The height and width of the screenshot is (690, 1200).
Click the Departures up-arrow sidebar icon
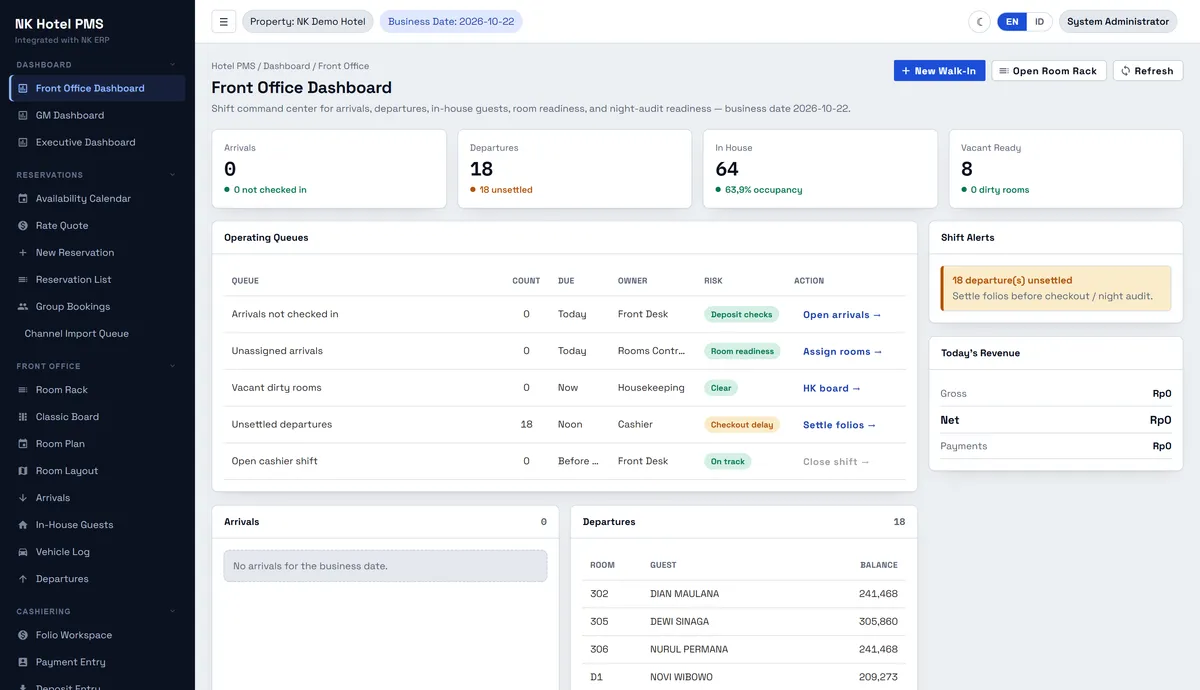(23, 578)
